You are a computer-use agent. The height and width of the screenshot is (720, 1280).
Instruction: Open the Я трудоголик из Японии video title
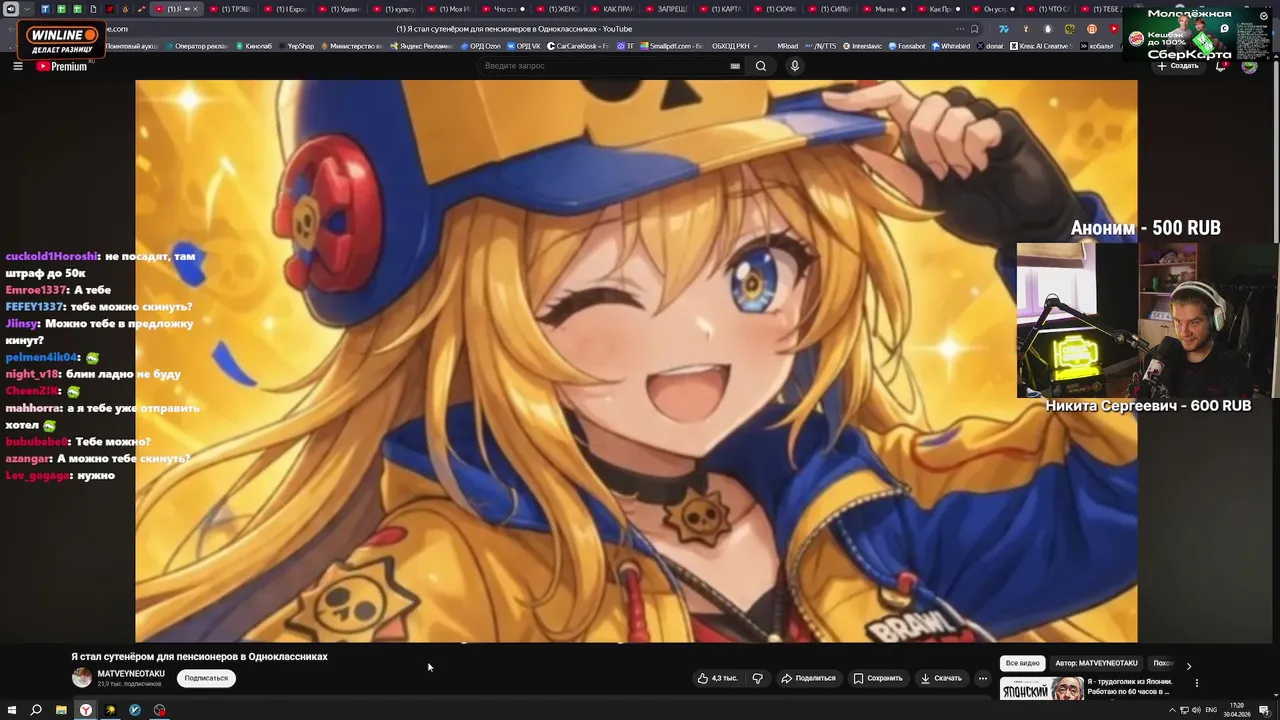[1128, 686]
